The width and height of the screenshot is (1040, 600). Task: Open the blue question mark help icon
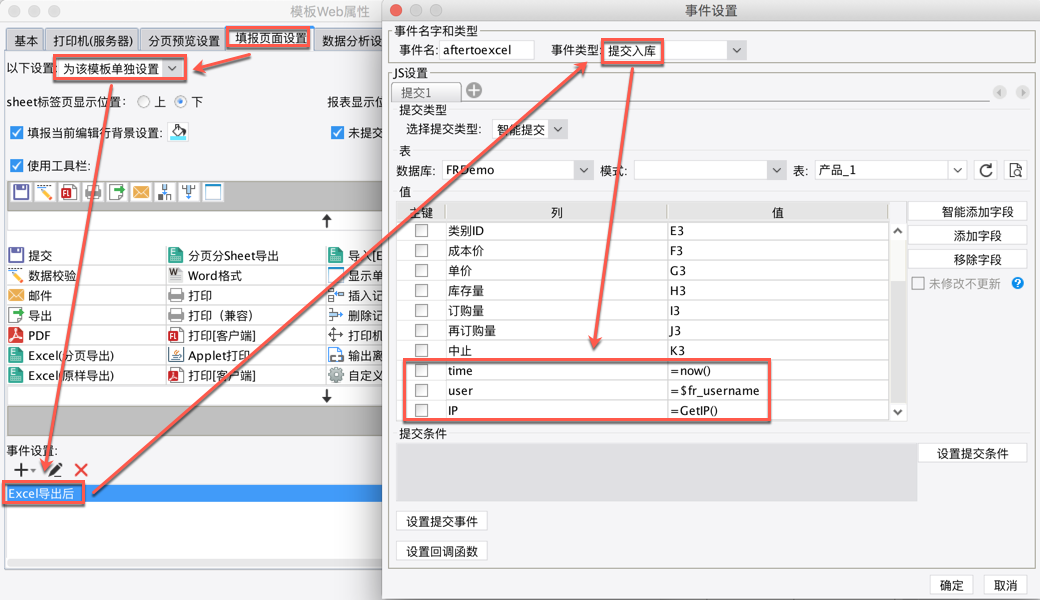pyautogui.click(x=1017, y=283)
